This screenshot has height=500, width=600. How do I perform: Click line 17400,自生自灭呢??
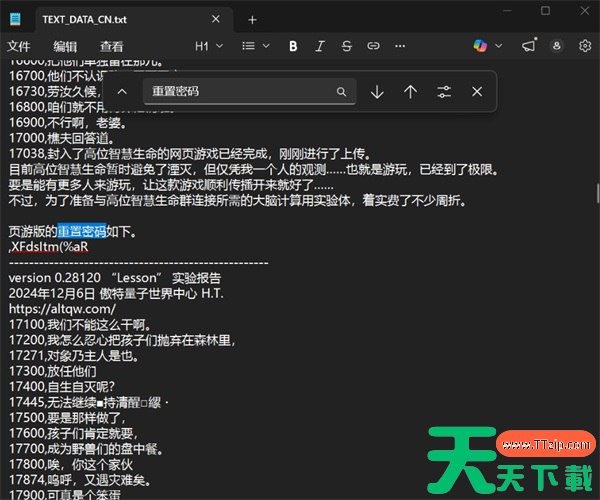62,387
